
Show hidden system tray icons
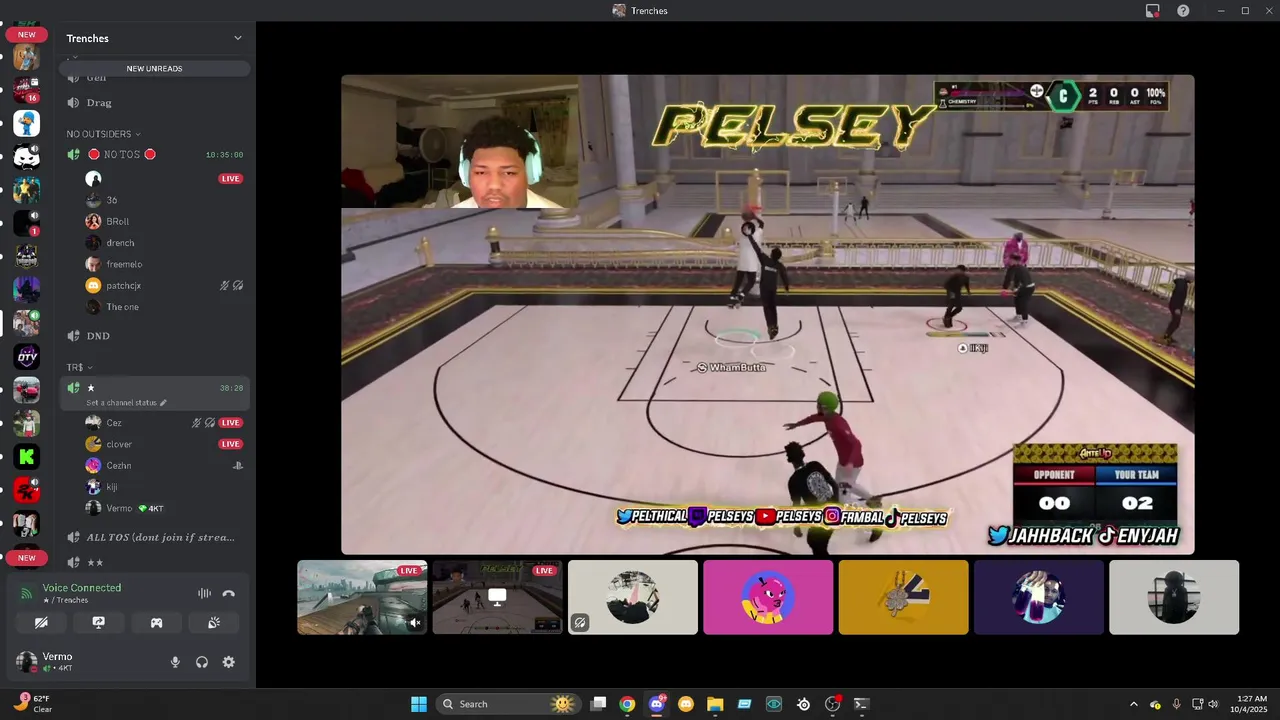1133,704
